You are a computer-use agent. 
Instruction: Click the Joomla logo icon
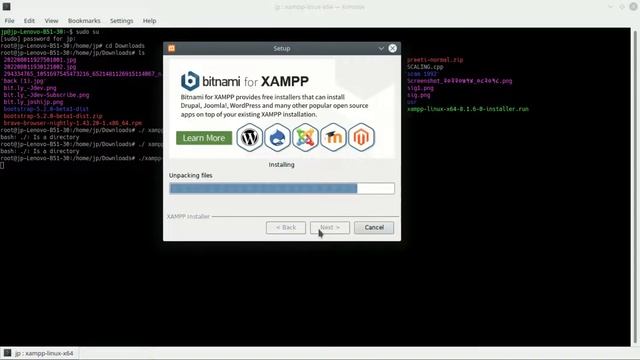tap(305, 138)
